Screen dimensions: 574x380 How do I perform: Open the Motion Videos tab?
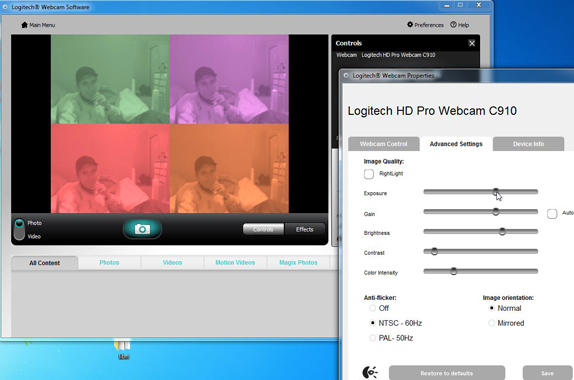tap(235, 262)
